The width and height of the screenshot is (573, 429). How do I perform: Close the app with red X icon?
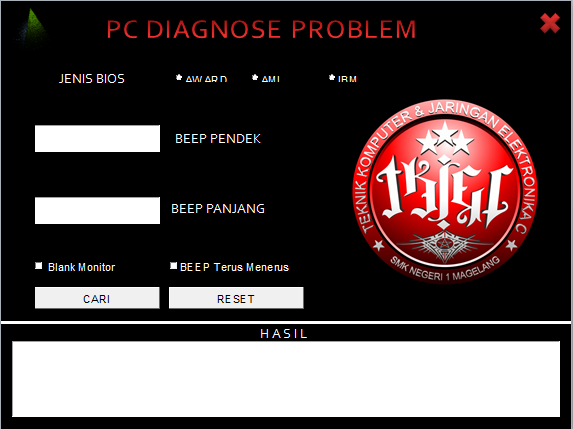pyautogui.click(x=550, y=23)
